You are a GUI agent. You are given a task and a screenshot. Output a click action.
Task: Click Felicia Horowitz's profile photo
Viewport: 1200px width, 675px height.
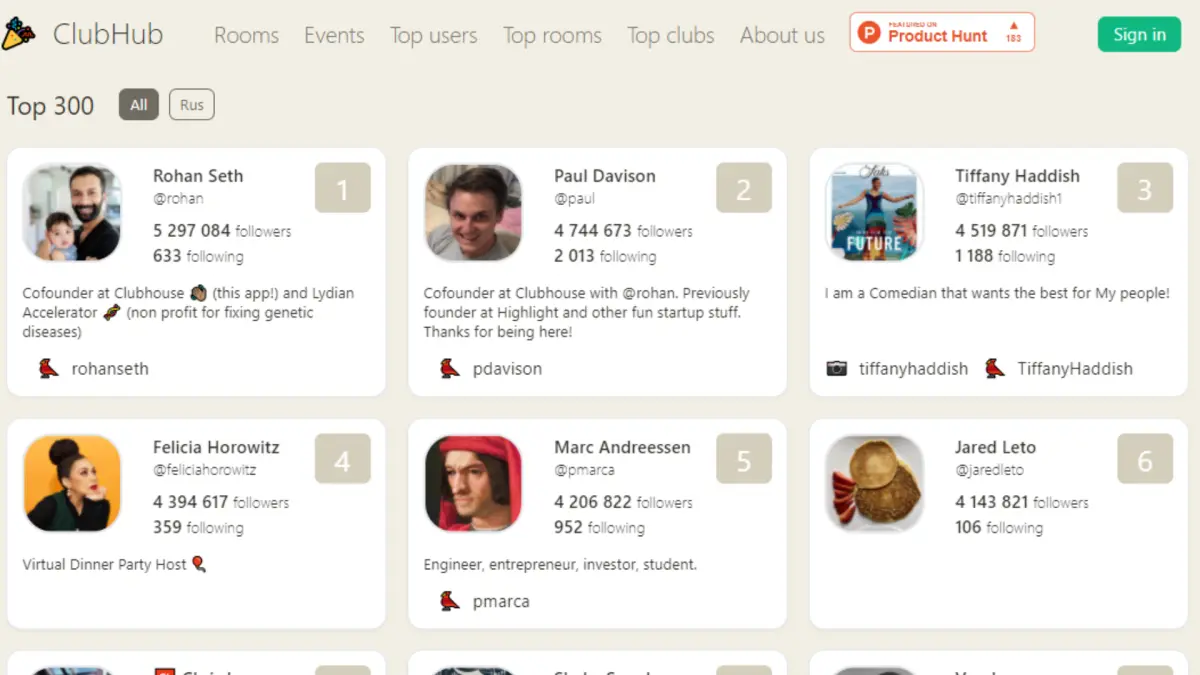(72, 483)
